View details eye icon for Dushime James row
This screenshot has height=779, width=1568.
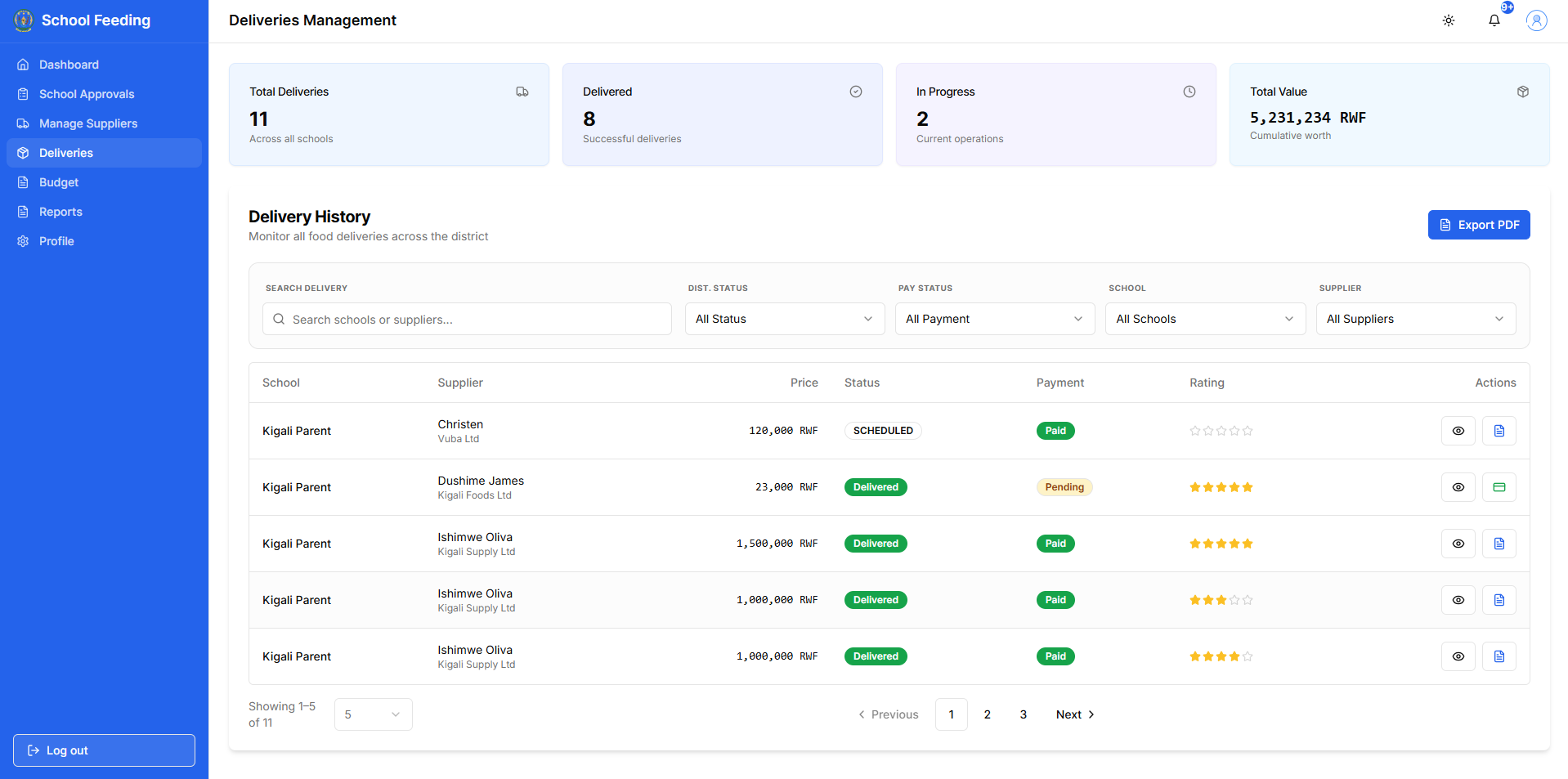click(x=1458, y=487)
